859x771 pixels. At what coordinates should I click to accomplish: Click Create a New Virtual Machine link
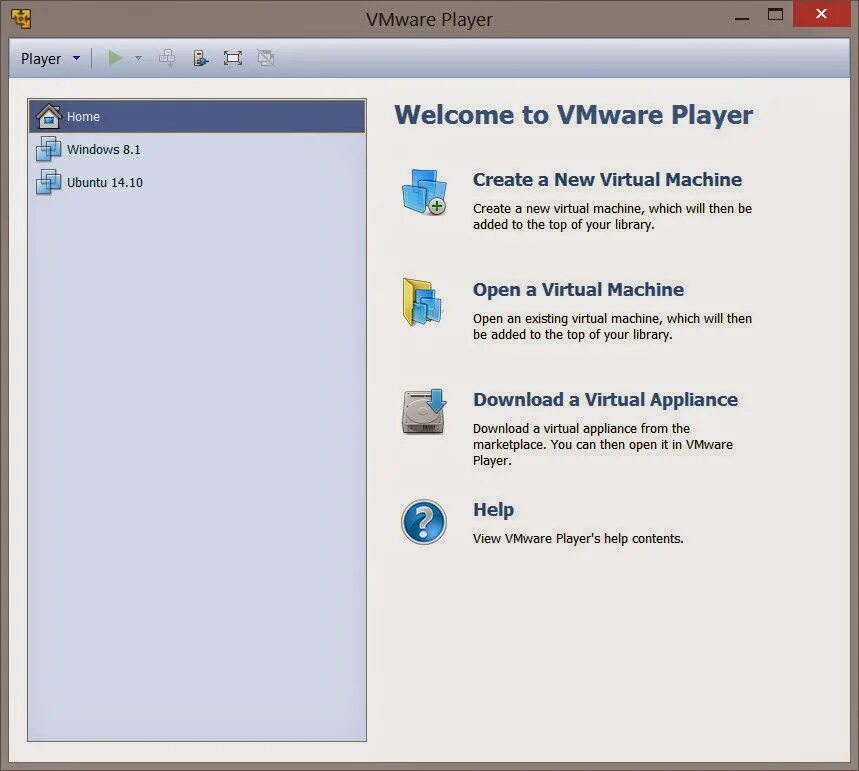coord(607,179)
